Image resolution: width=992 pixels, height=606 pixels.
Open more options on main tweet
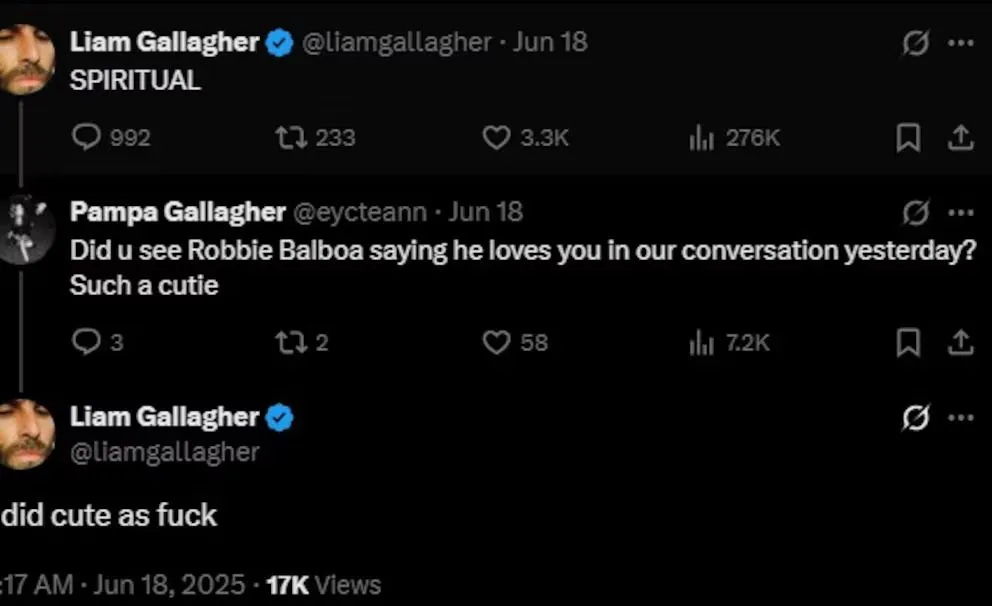tap(961, 418)
